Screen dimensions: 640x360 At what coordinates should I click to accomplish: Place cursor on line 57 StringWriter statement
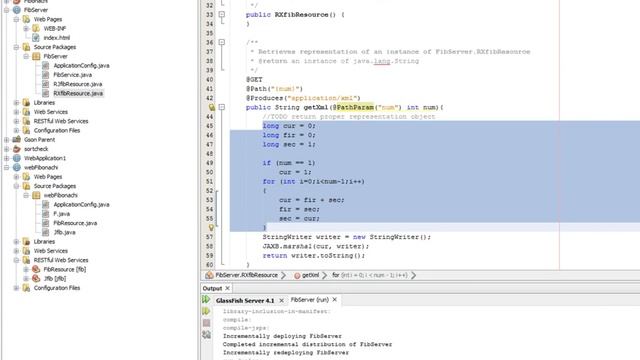(x=347, y=237)
